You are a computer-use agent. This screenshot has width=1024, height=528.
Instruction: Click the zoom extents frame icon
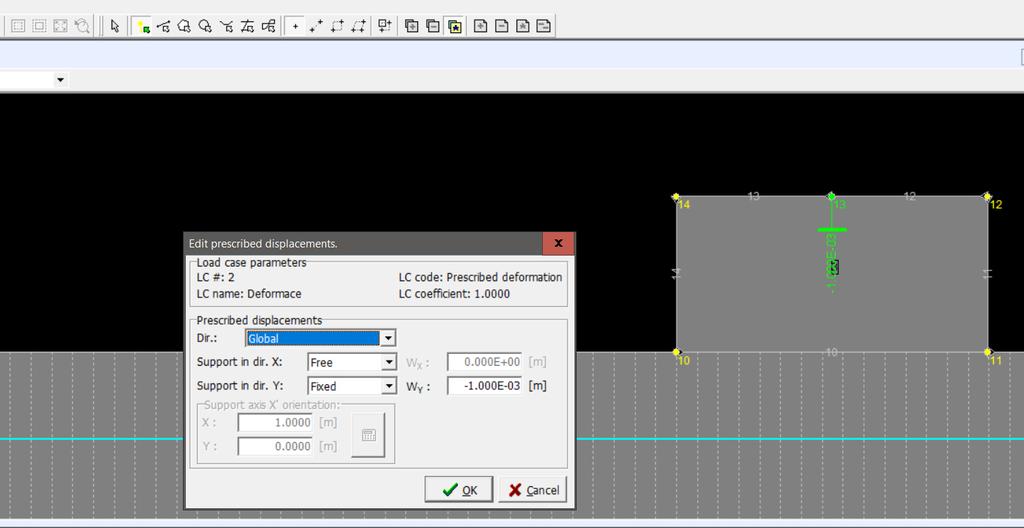(39, 26)
